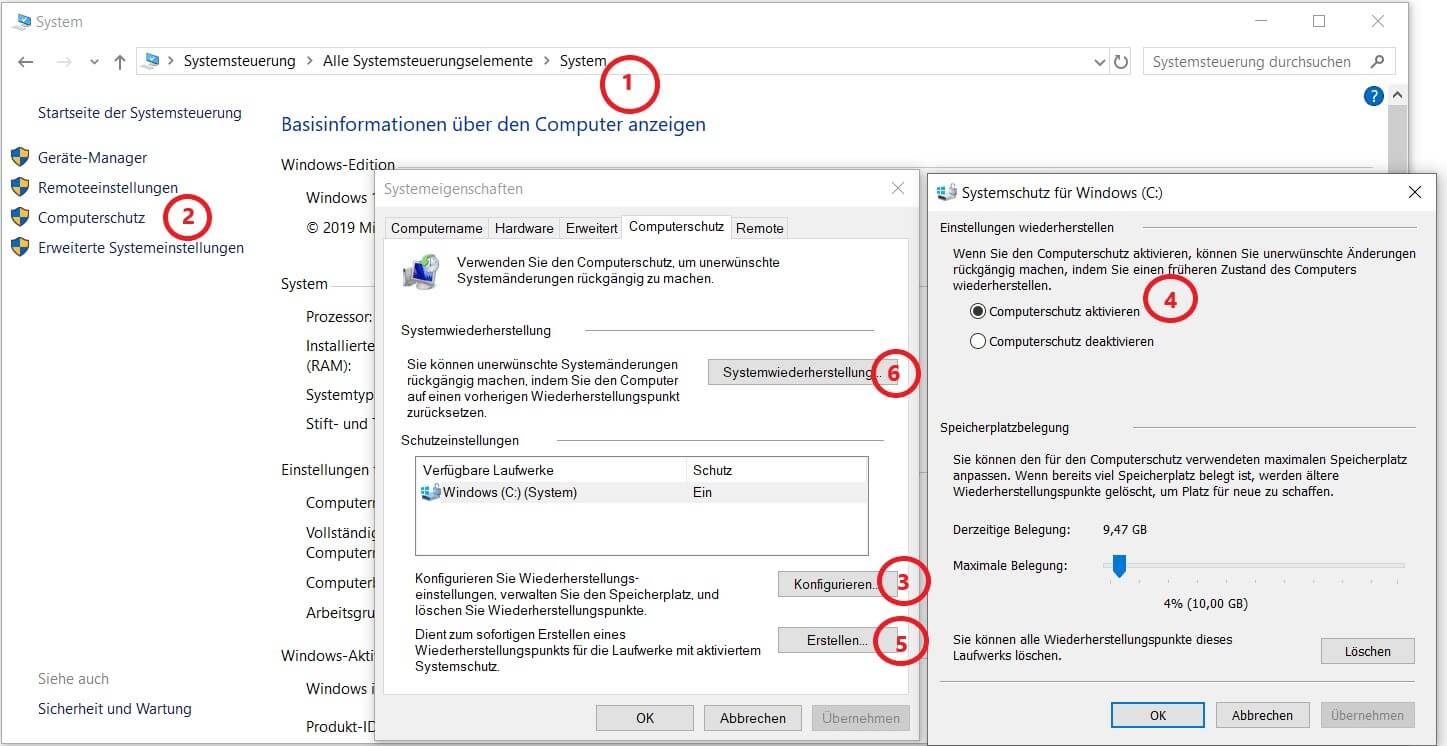Confirm Systemeigenschaften with OK
The image size is (1447, 746).
pyautogui.click(x=645, y=718)
